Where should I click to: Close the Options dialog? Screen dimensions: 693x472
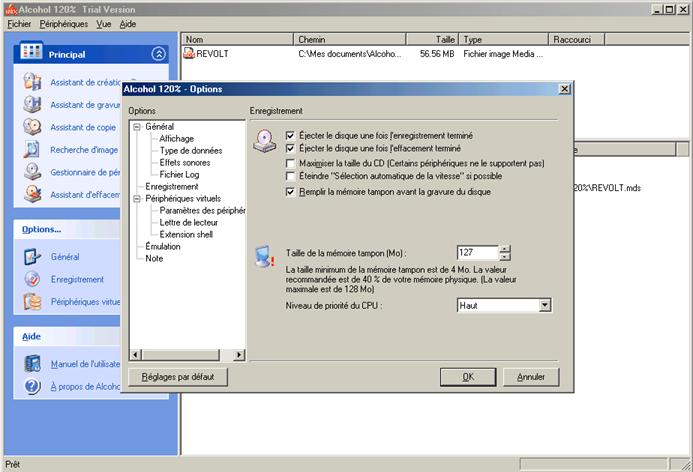pyautogui.click(x=564, y=89)
